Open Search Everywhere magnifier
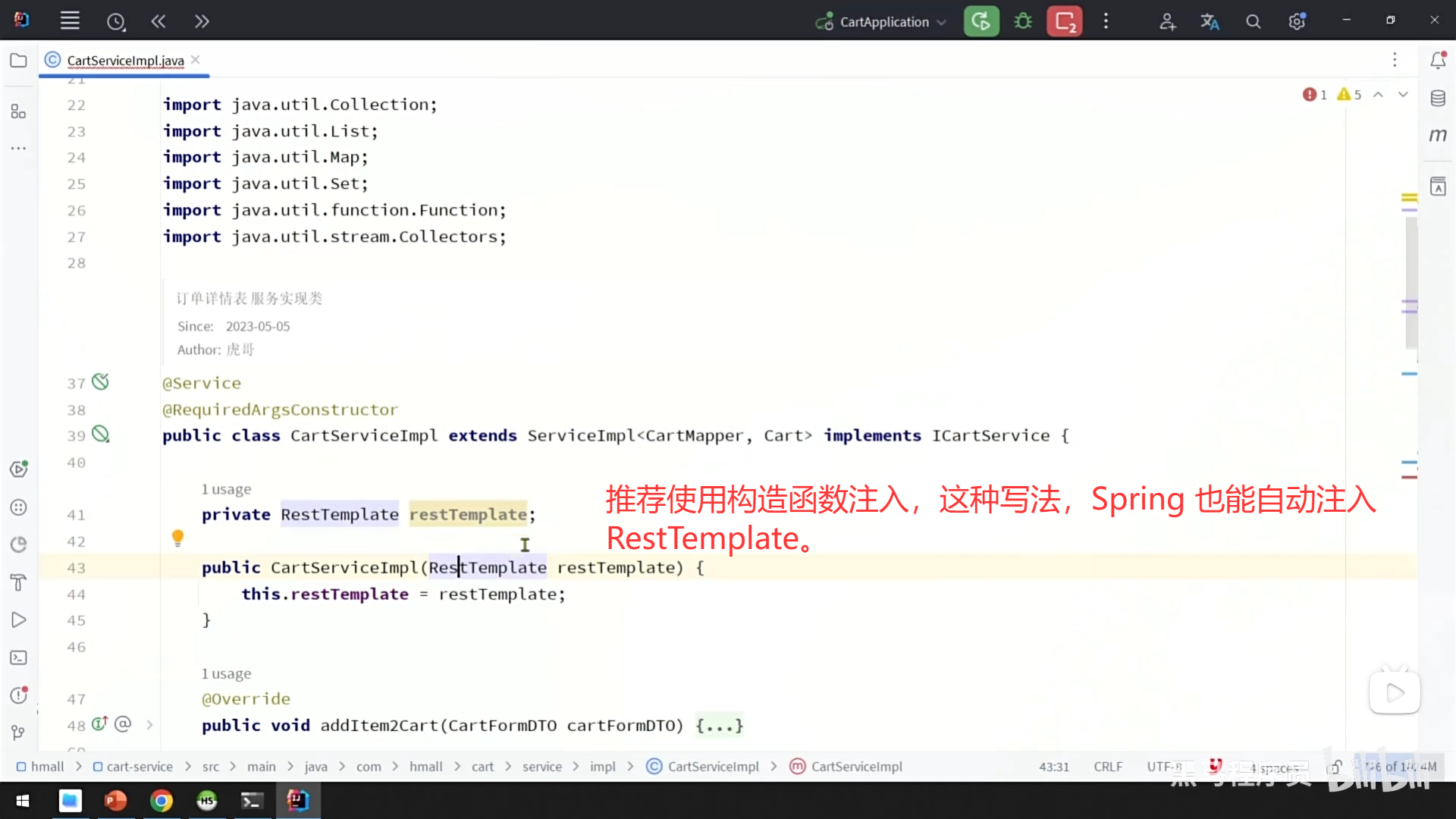Image resolution: width=1456 pixels, height=819 pixels. [1253, 22]
